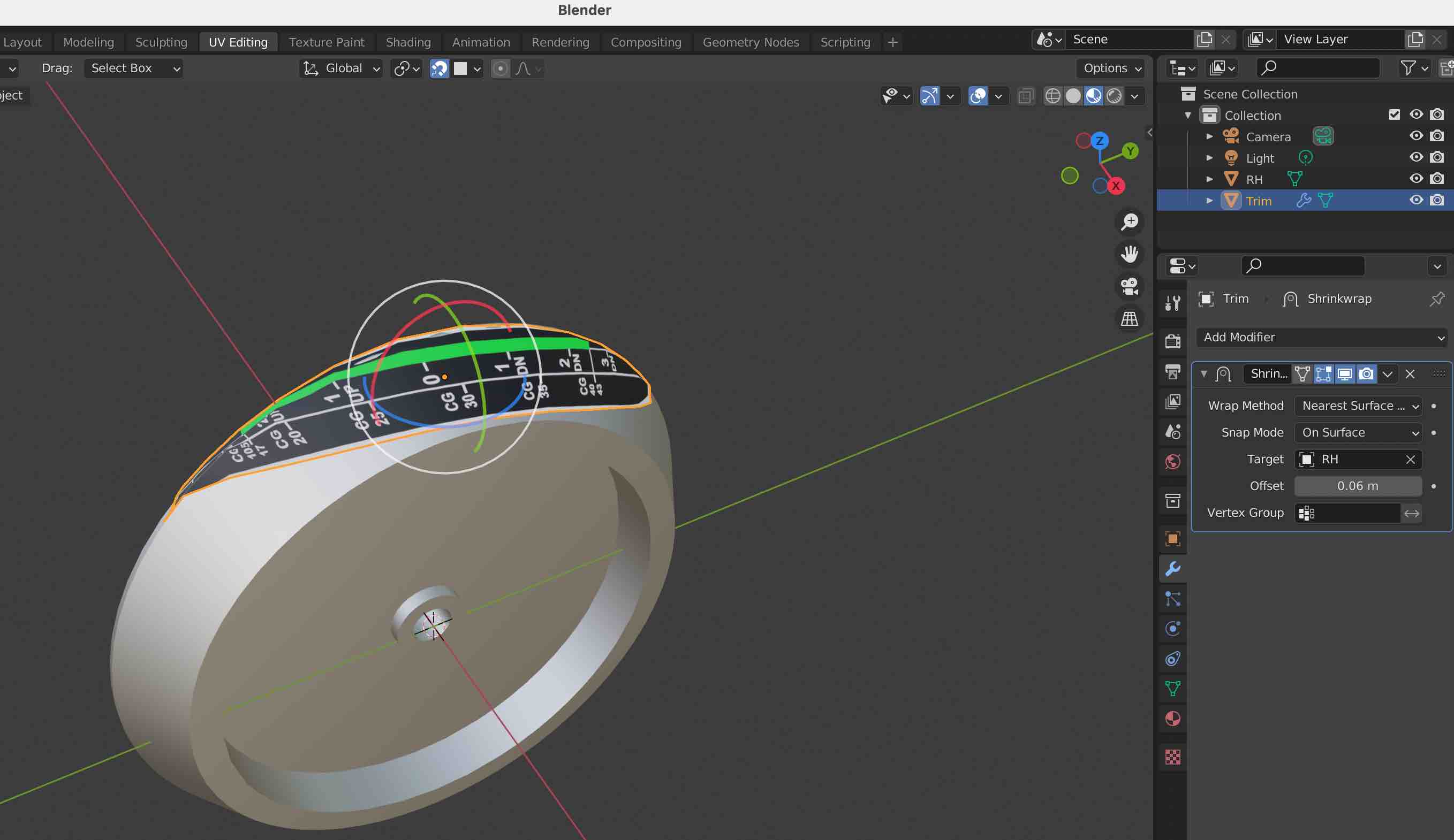Switch to Texture Paint workspace tab
Screen dimensions: 1454x840
327,42
